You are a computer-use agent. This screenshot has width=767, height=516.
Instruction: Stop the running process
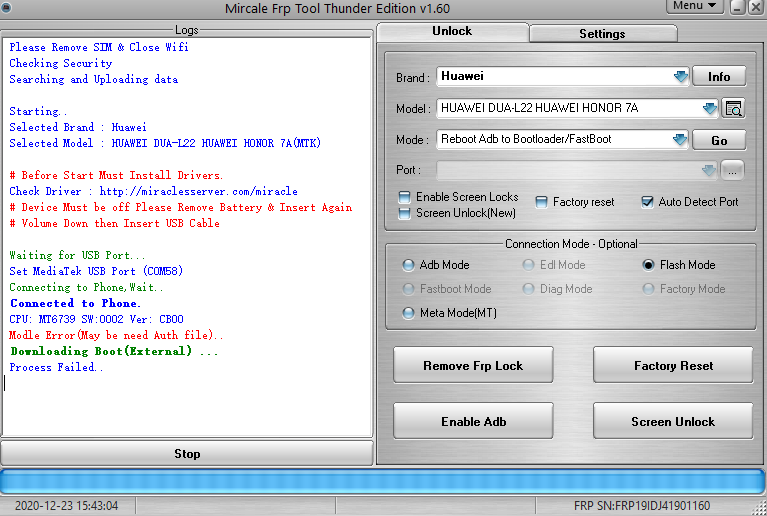click(187, 454)
